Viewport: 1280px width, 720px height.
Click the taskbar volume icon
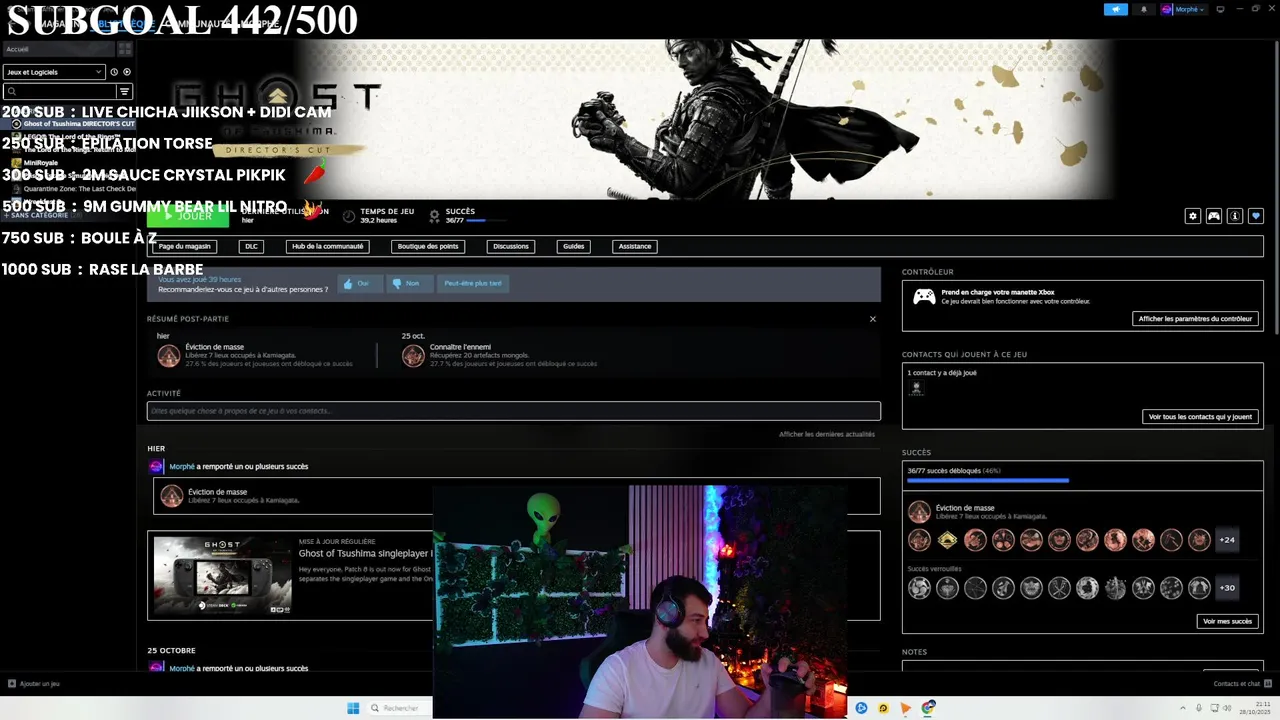(x=1228, y=708)
